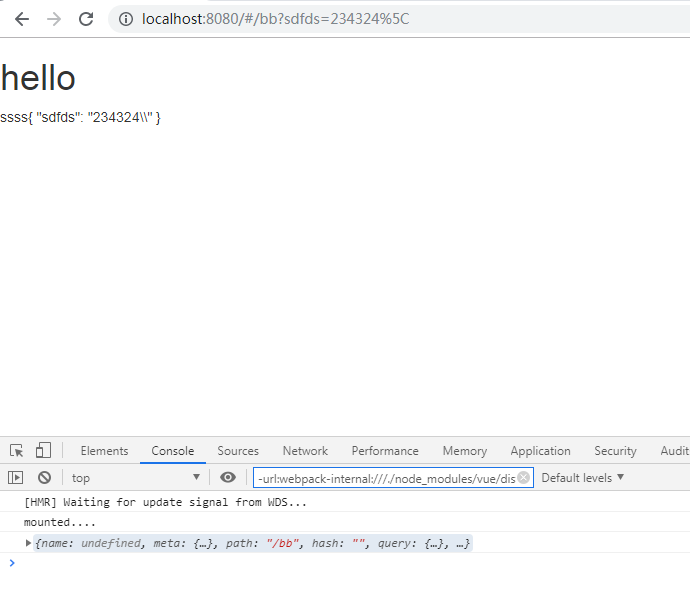
Task: Click the browser forward arrow
Action: (54, 19)
